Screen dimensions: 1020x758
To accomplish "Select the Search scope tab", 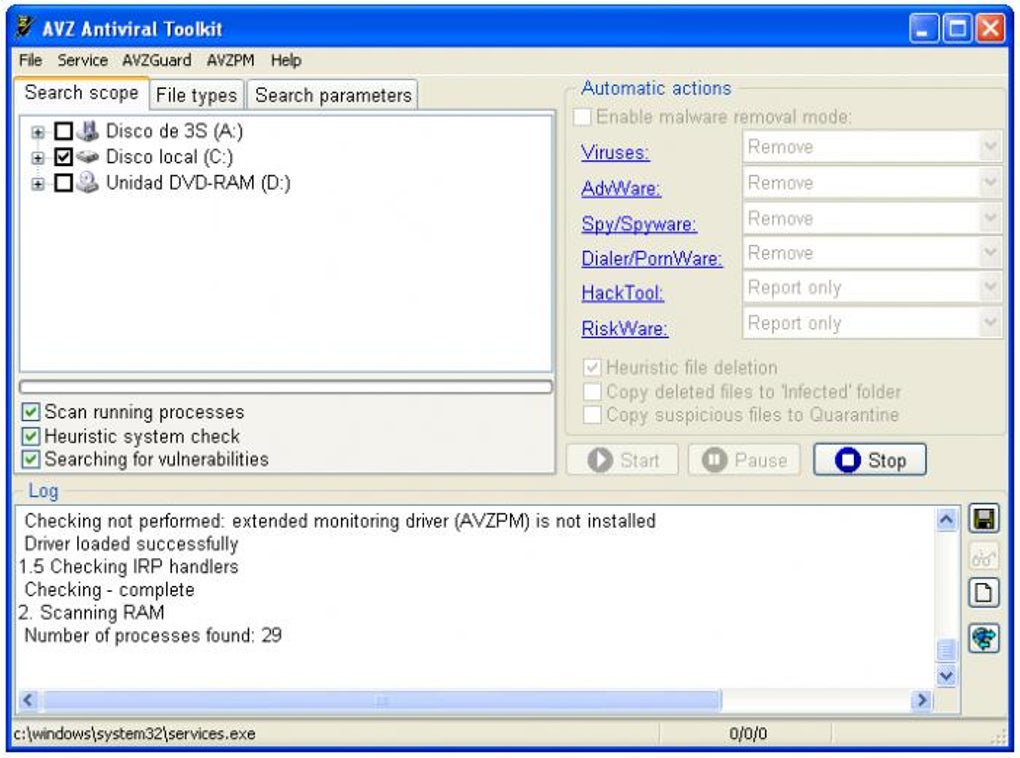I will [x=81, y=93].
